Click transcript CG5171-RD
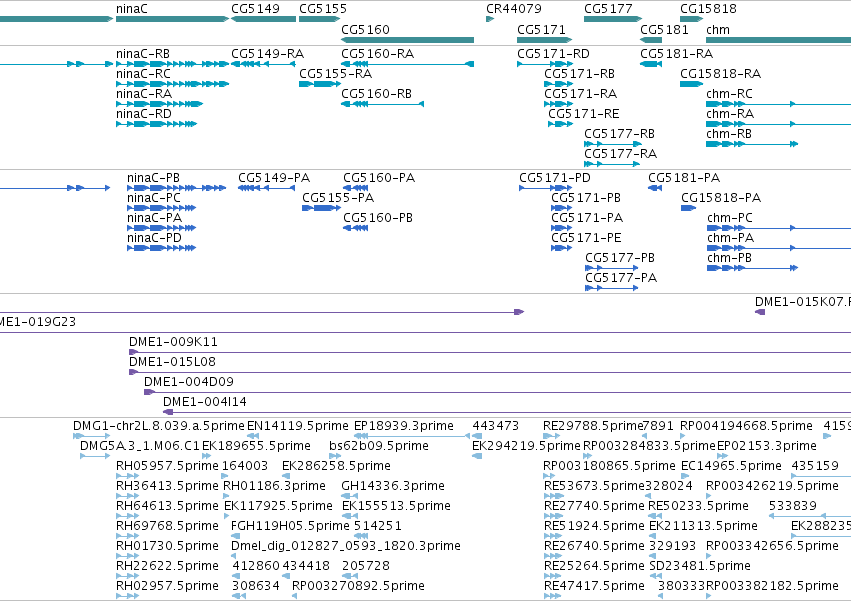Viewport: 851px width, 601px height. (x=553, y=54)
